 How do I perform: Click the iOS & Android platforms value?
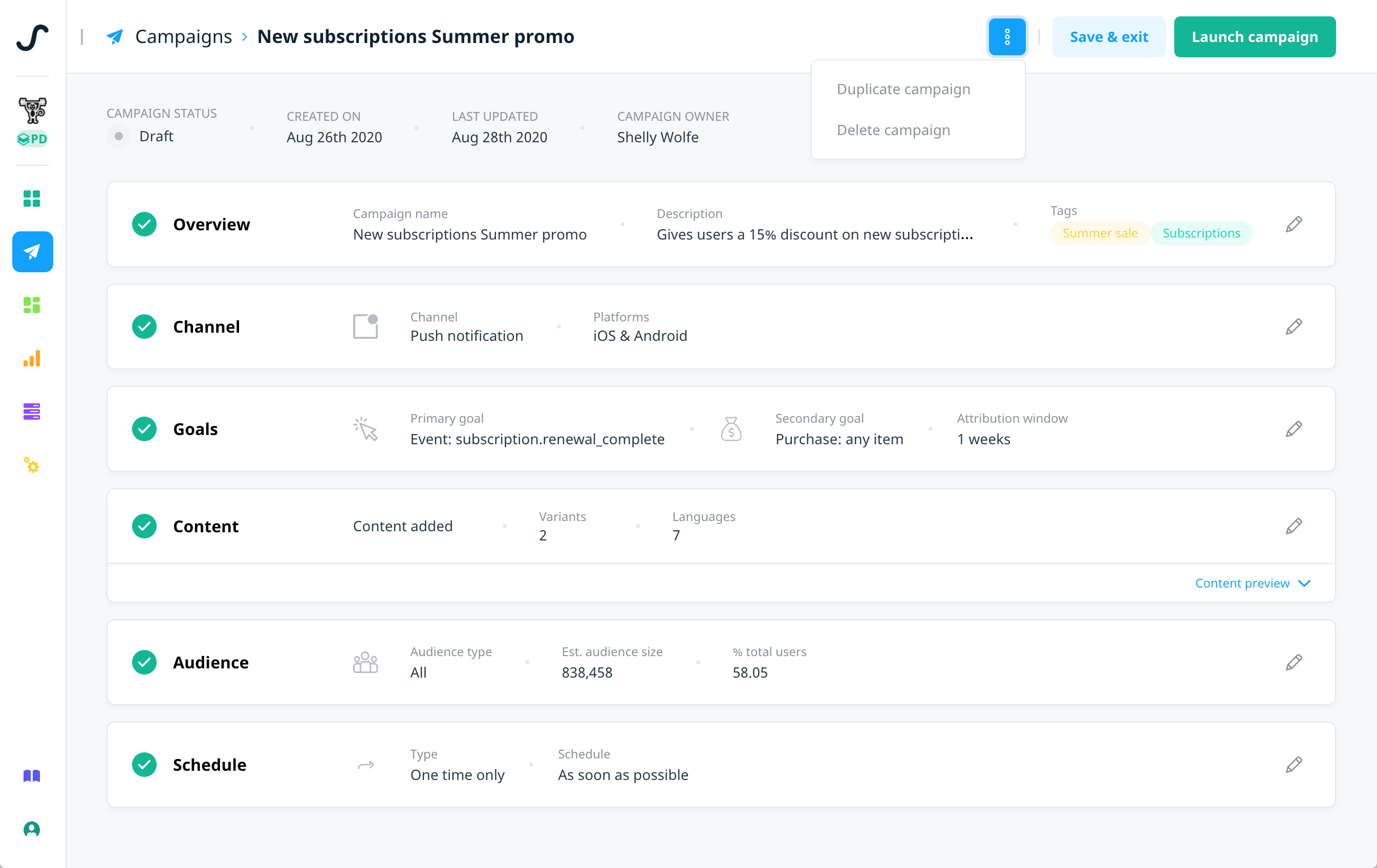tap(640, 336)
